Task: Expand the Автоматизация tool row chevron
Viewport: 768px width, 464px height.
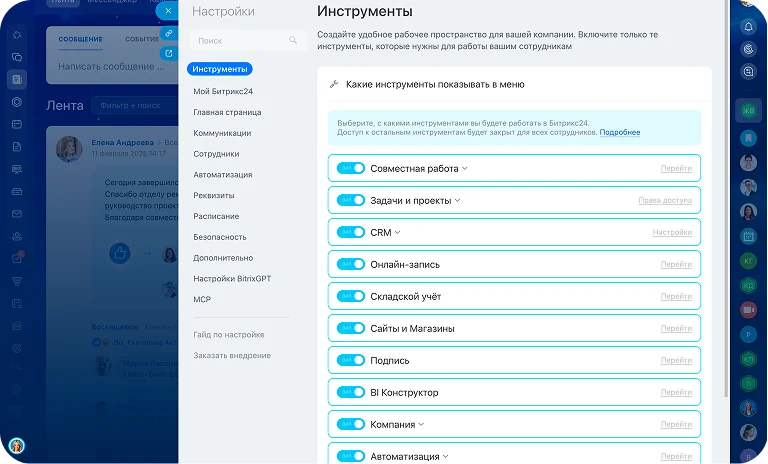Action: (x=445, y=457)
